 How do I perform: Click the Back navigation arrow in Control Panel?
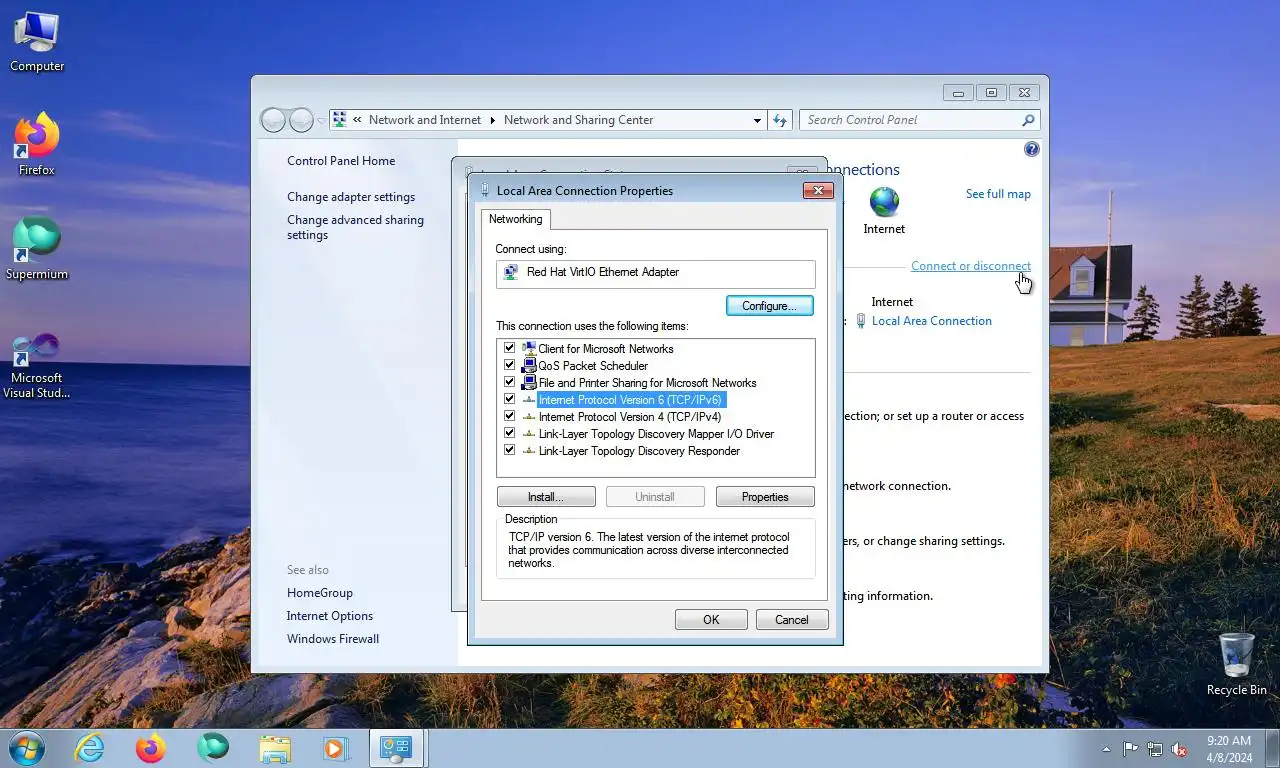273,120
